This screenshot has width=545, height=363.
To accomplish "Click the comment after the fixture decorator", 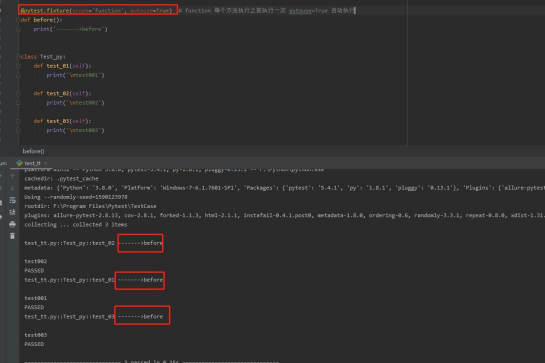I will [267, 10].
